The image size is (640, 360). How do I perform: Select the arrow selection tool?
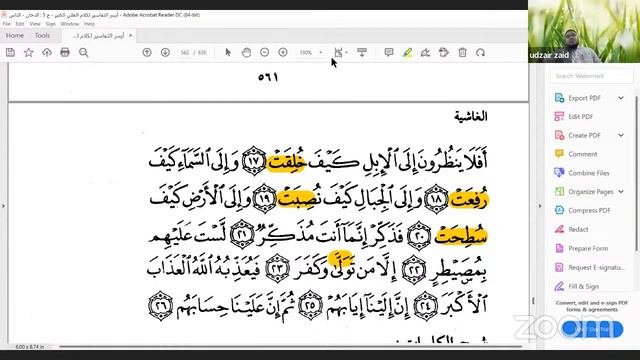228,52
